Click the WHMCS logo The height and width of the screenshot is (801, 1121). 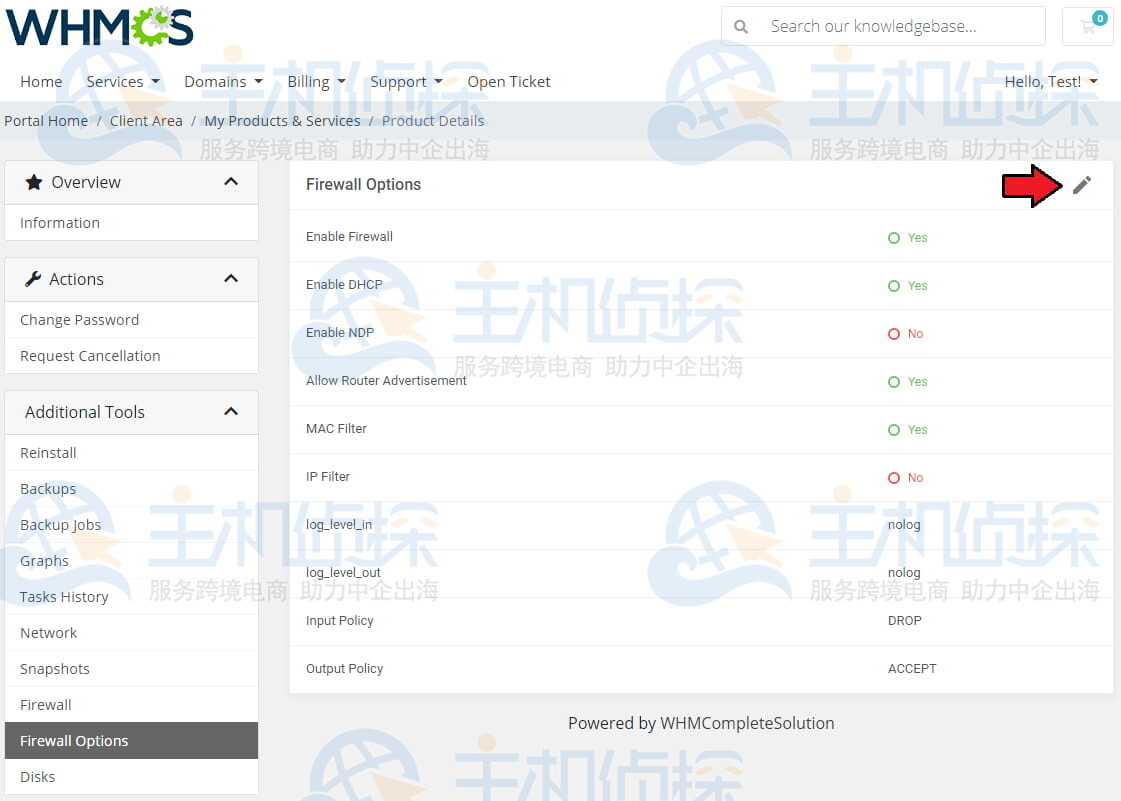point(99,27)
